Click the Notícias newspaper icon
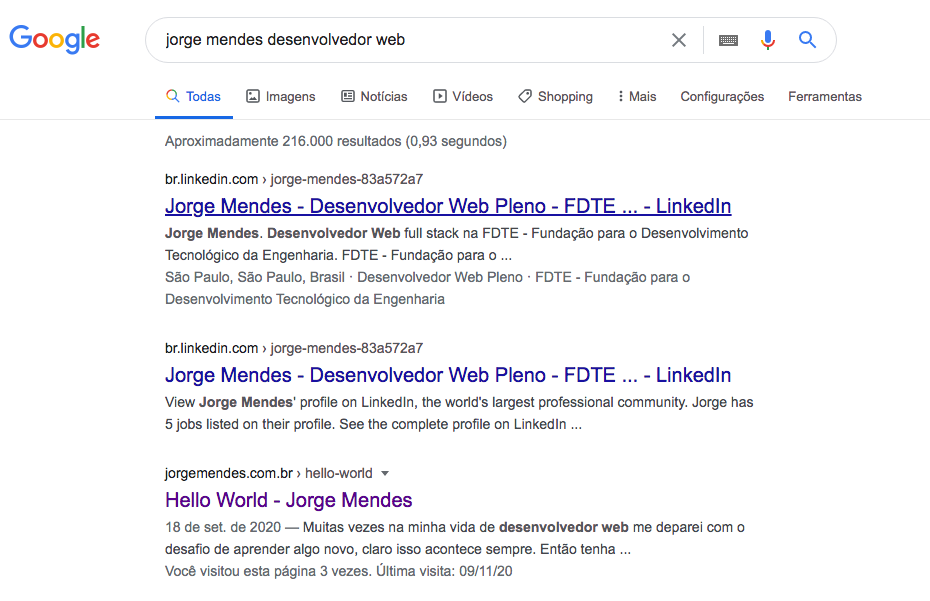The width and height of the screenshot is (930, 601). pyautogui.click(x=348, y=96)
